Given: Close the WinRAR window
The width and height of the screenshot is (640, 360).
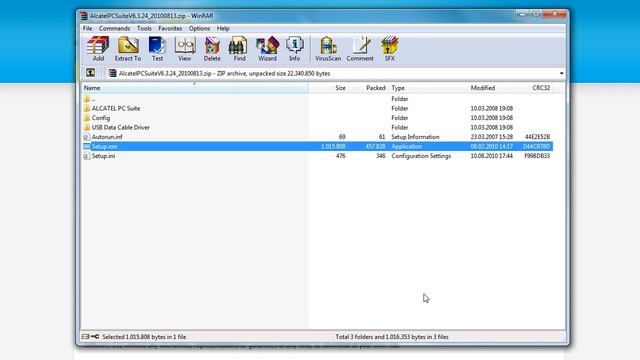Looking at the screenshot, I should (x=555, y=14).
